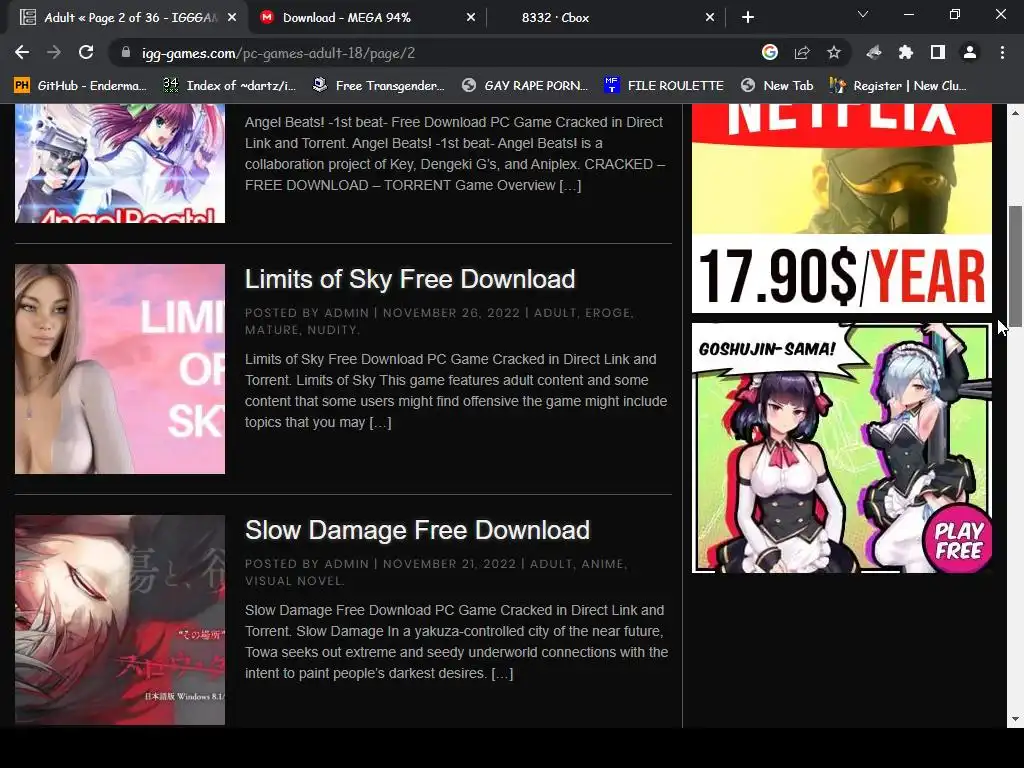
Task: Open the GitHub - Enderma... bookmark
Action: 79,86
